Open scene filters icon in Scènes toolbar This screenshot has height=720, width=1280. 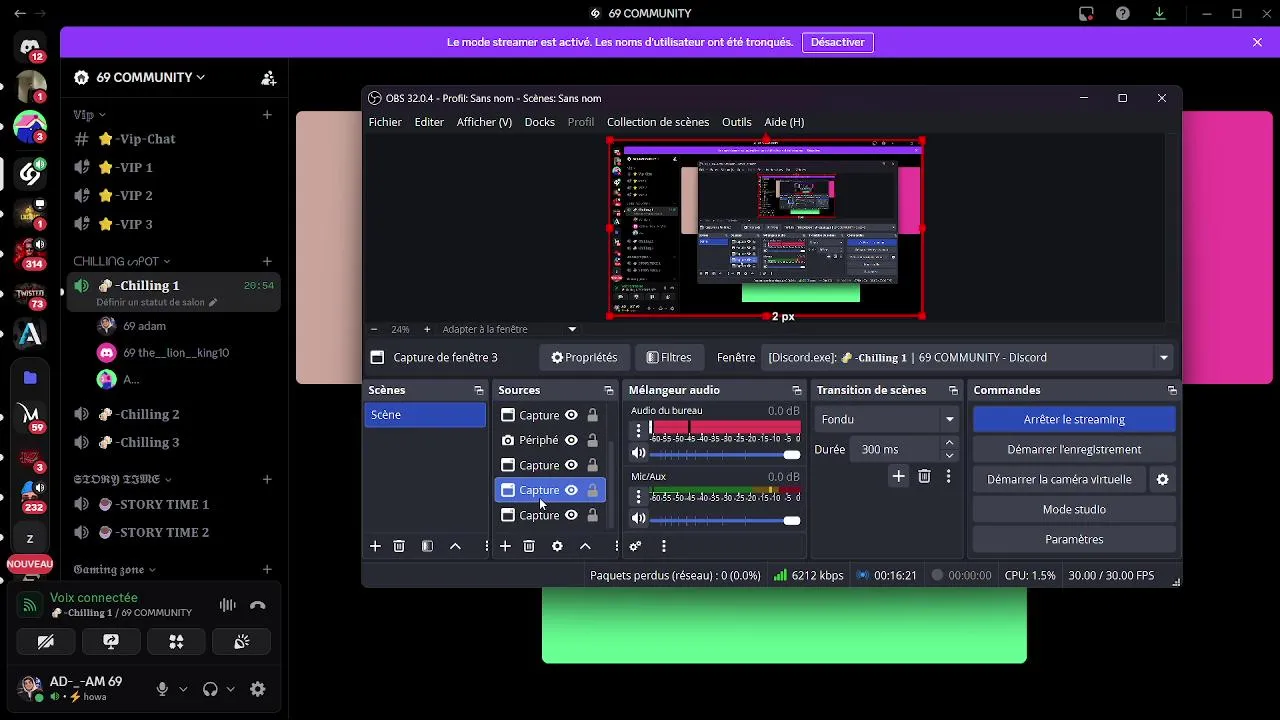click(x=427, y=546)
